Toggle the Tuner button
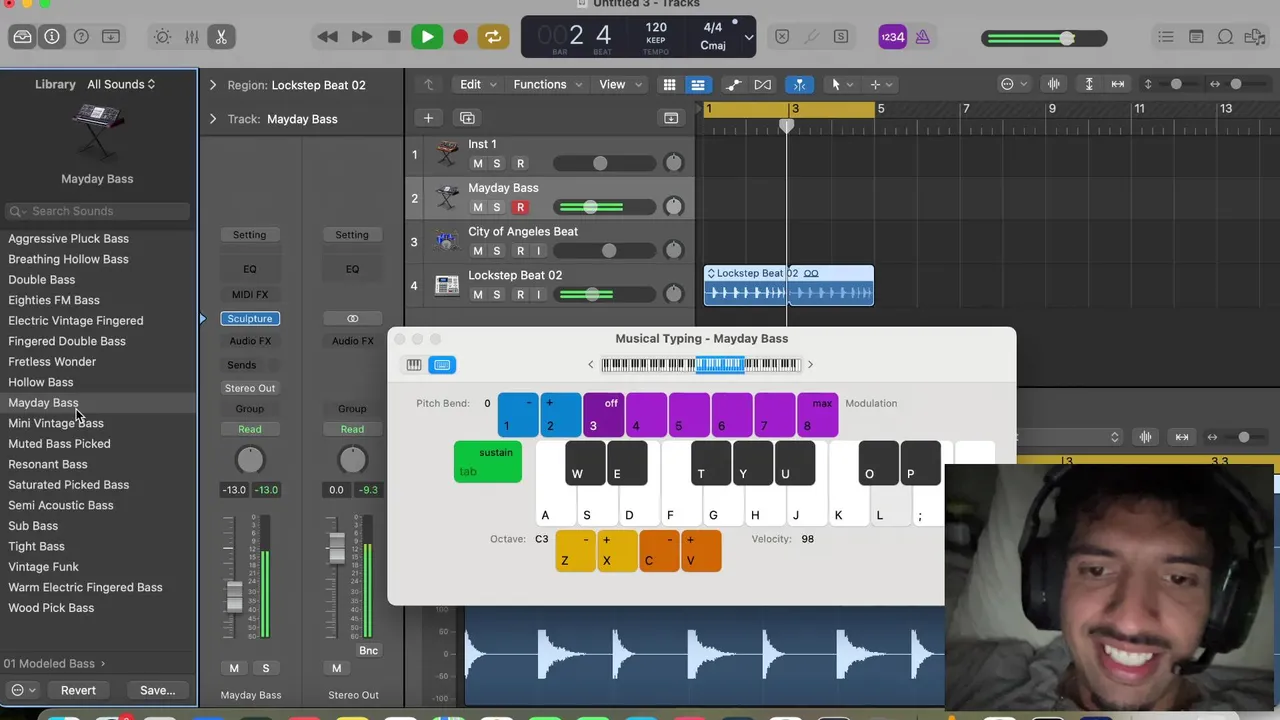This screenshot has height=720, width=1280. point(812,37)
